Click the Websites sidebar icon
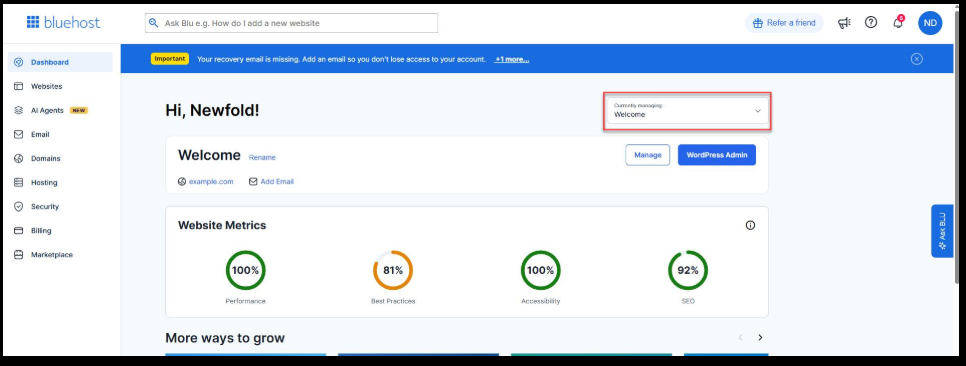966x366 pixels. pos(18,86)
